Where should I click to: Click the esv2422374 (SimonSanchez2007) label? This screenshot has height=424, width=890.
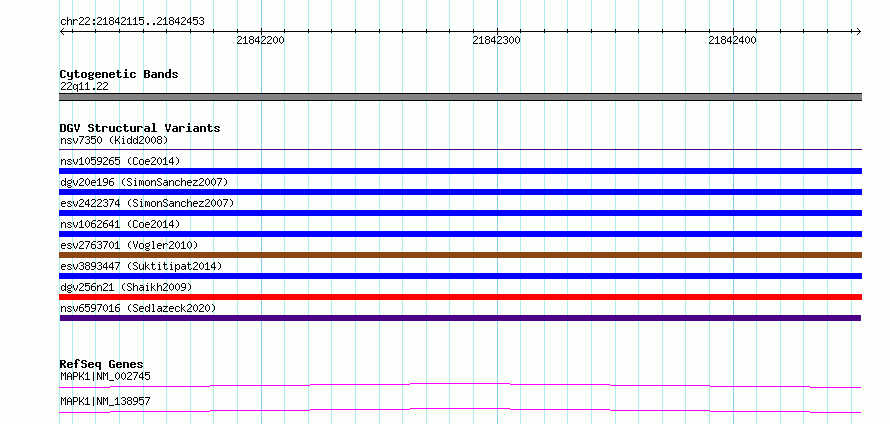[x=147, y=203]
